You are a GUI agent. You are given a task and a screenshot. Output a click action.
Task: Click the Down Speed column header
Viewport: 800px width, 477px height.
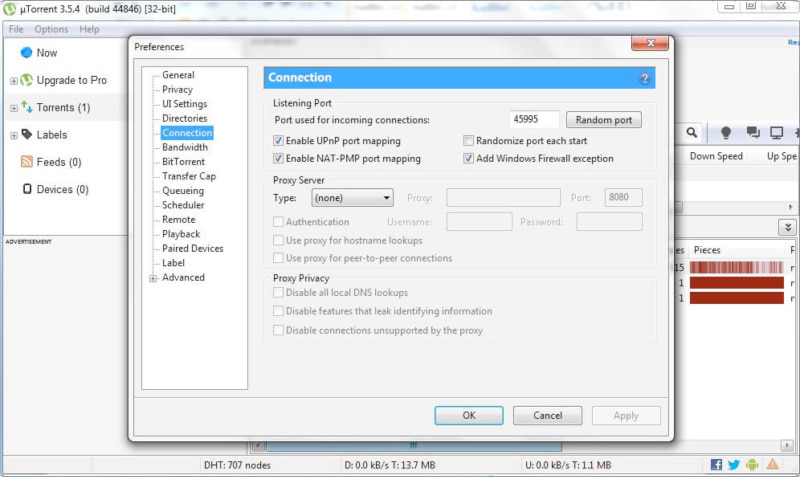click(x=716, y=156)
